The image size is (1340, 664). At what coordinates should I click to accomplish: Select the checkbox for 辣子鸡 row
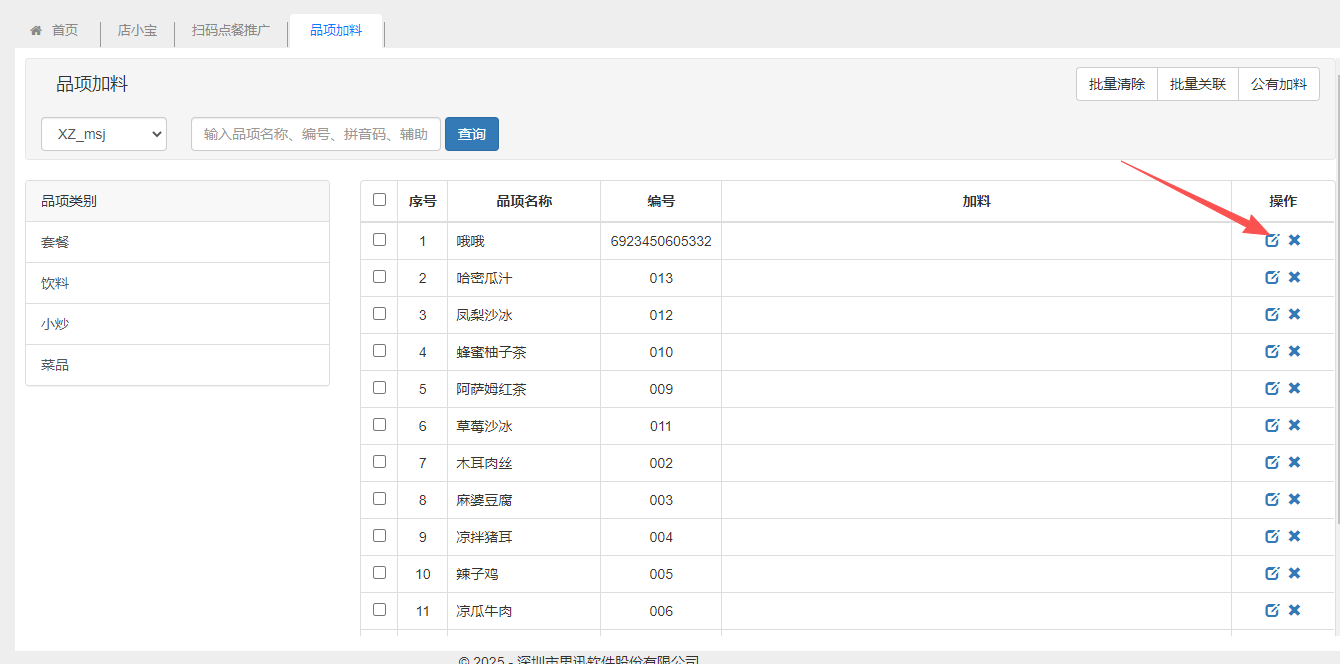(379, 573)
